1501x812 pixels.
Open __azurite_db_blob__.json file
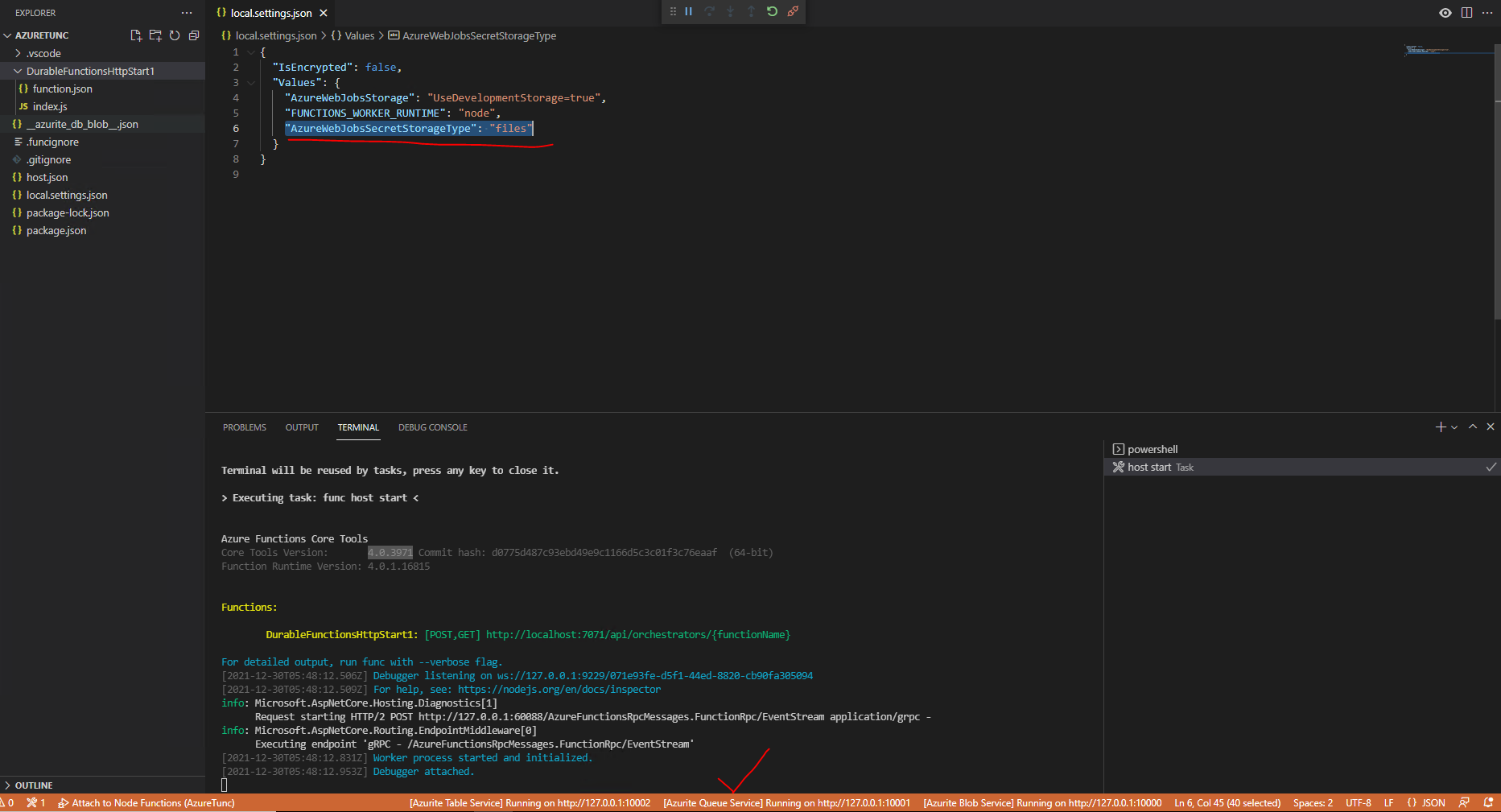[x=102, y=124]
